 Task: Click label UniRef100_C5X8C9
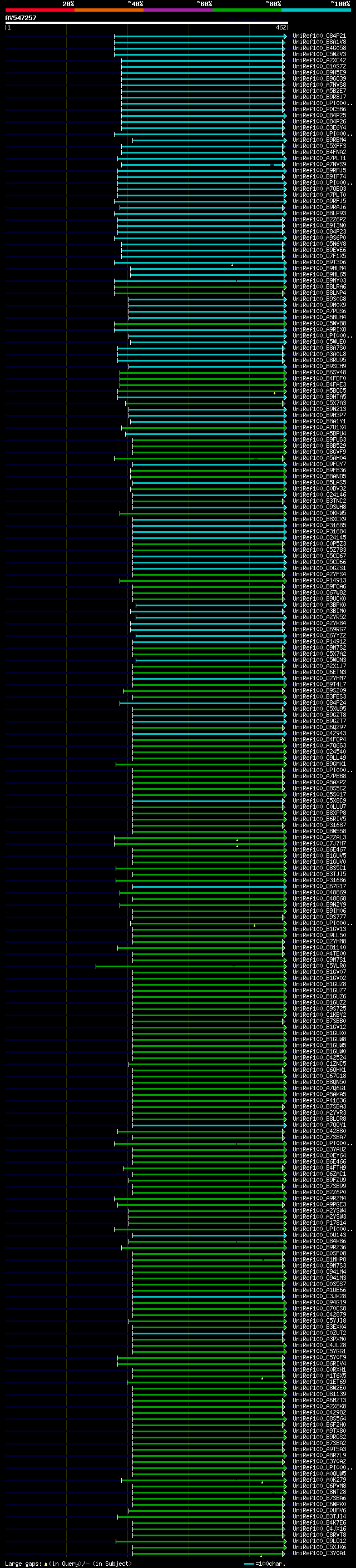tap(319, 801)
